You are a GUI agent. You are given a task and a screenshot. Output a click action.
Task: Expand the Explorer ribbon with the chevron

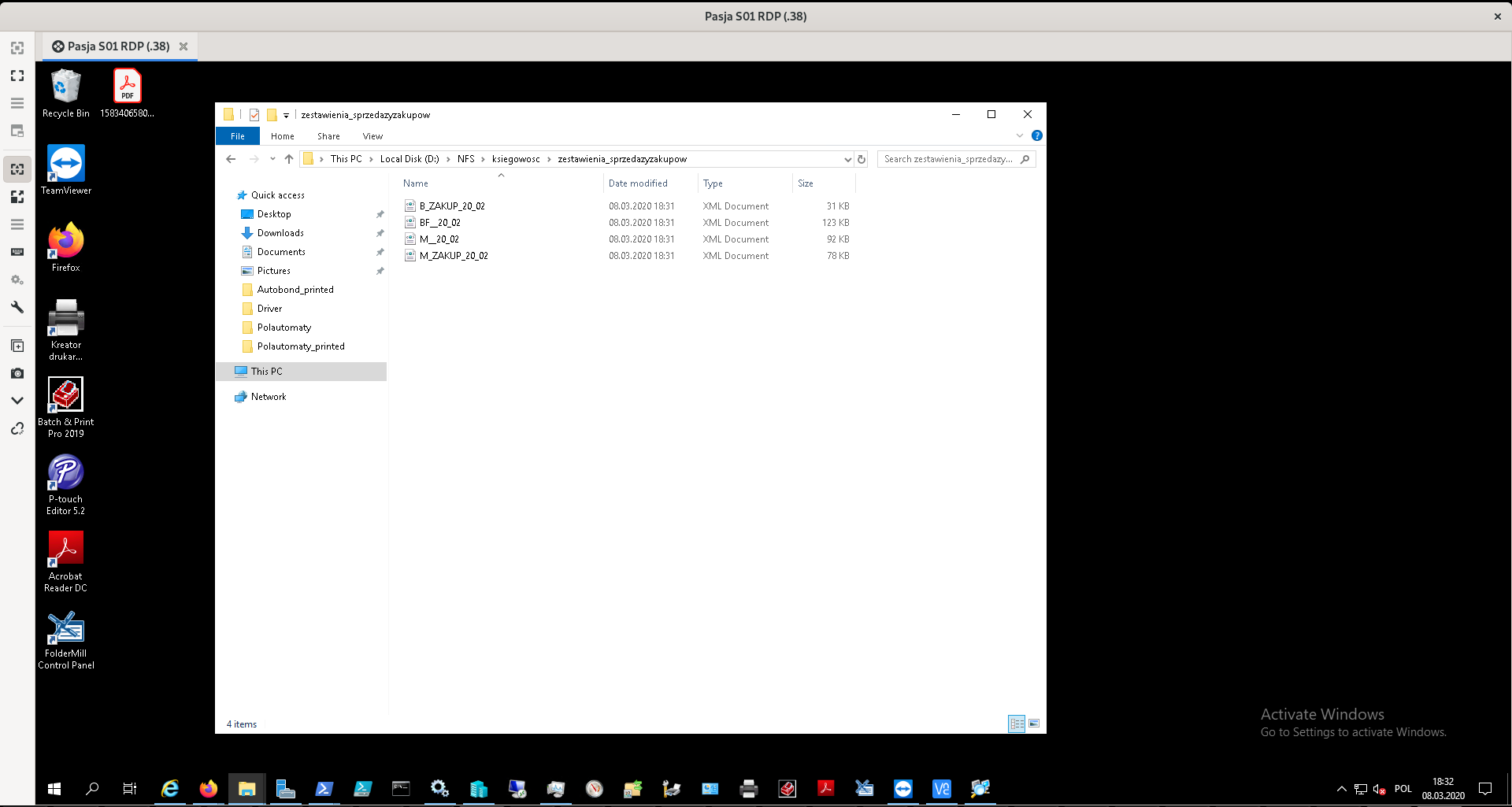click(x=1019, y=135)
